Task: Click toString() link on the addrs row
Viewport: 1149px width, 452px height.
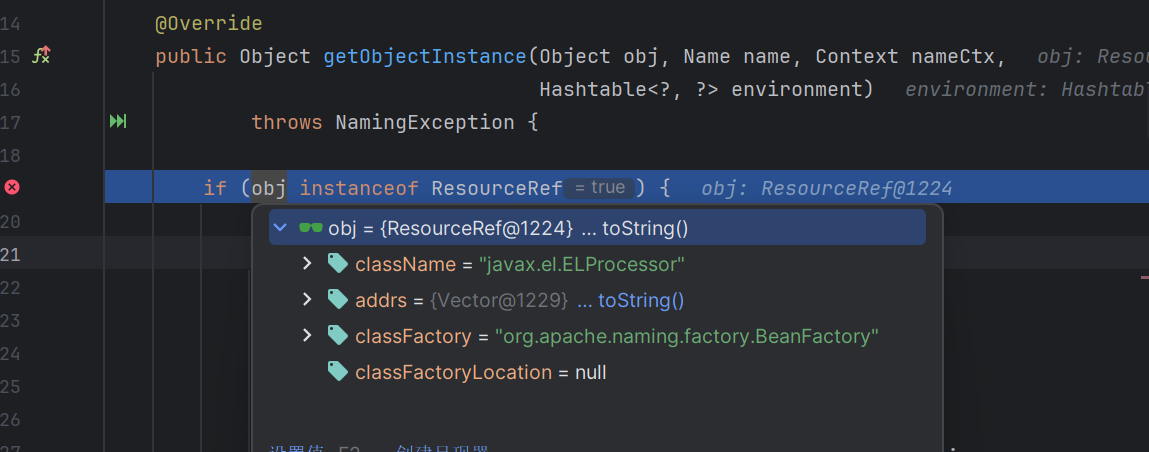Action: (640, 300)
